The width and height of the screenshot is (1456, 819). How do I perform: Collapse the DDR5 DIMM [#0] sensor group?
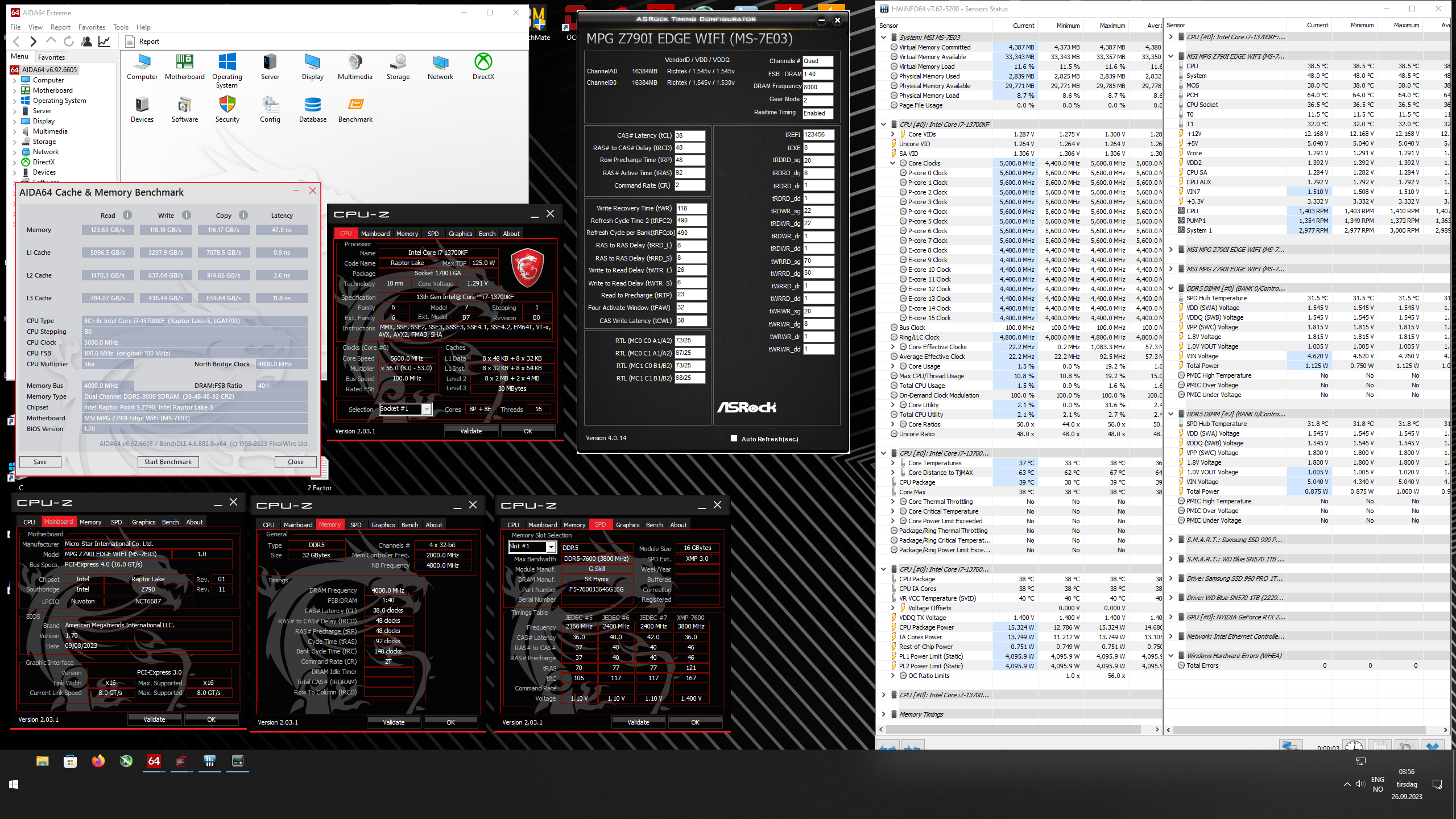tap(1171, 288)
